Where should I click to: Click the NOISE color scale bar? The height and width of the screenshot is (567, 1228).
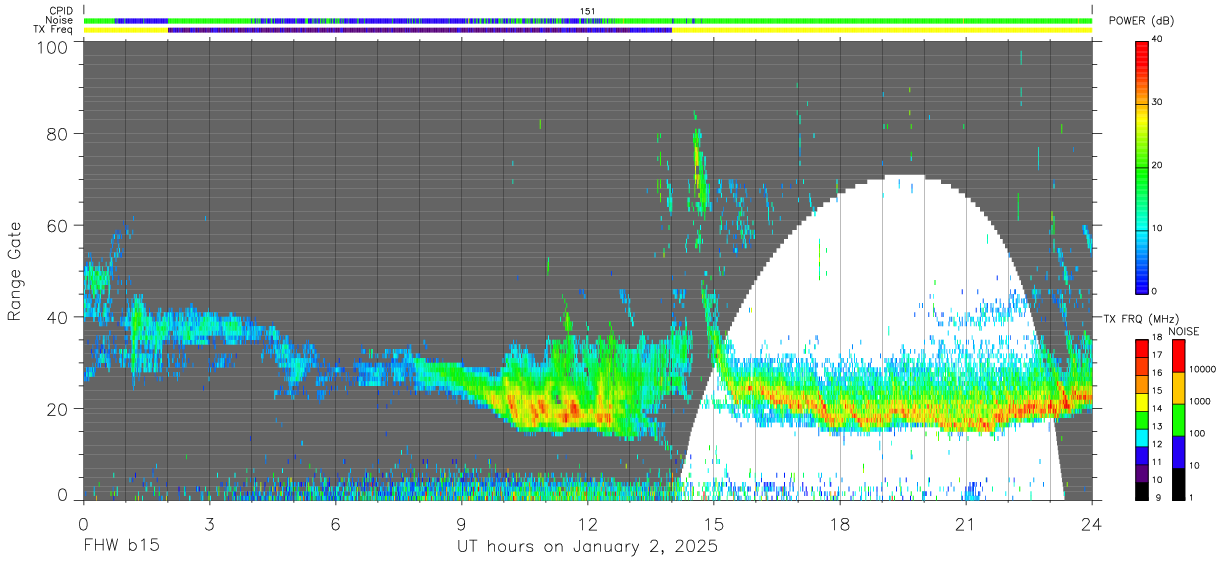tap(1178, 418)
